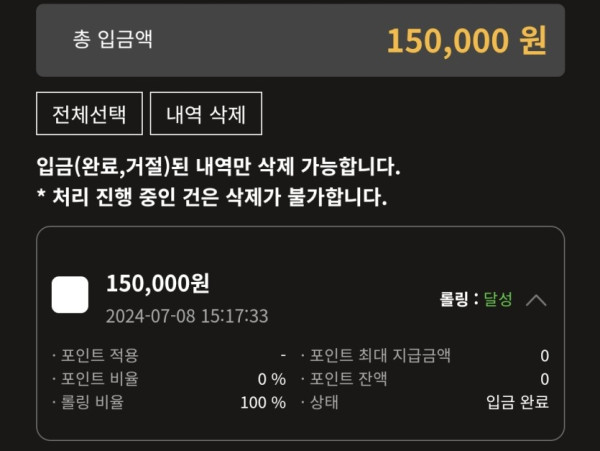Screen dimensions: 600x451
Task: Click the 입금 완료 status value
Action: (517, 402)
